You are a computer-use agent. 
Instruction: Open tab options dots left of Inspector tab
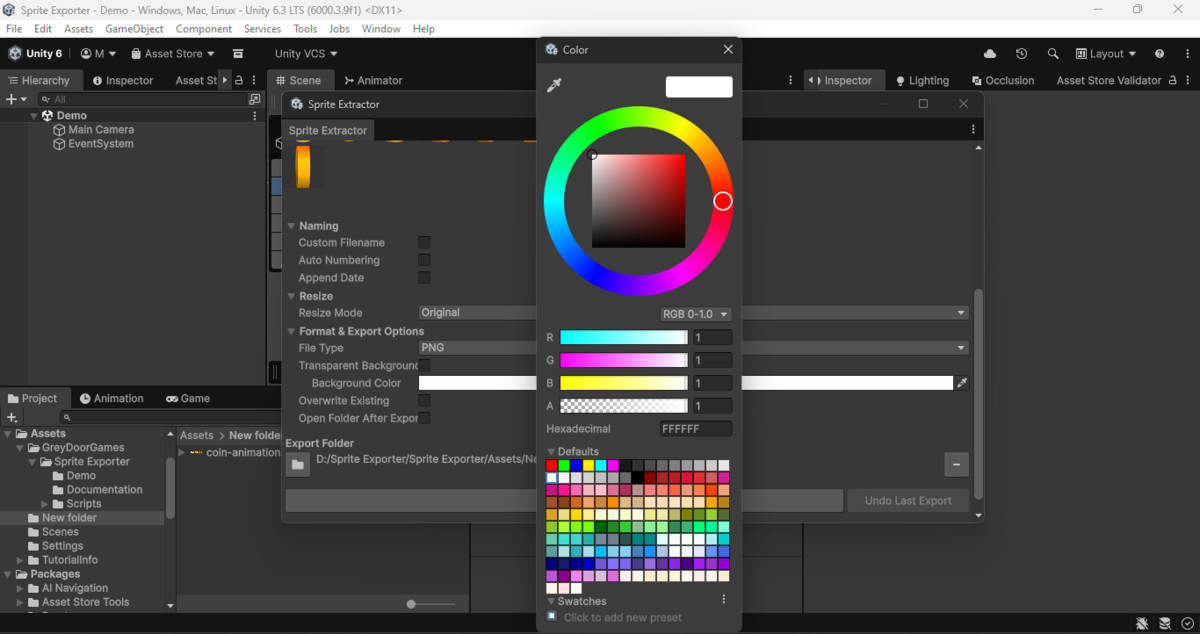point(792,80)
